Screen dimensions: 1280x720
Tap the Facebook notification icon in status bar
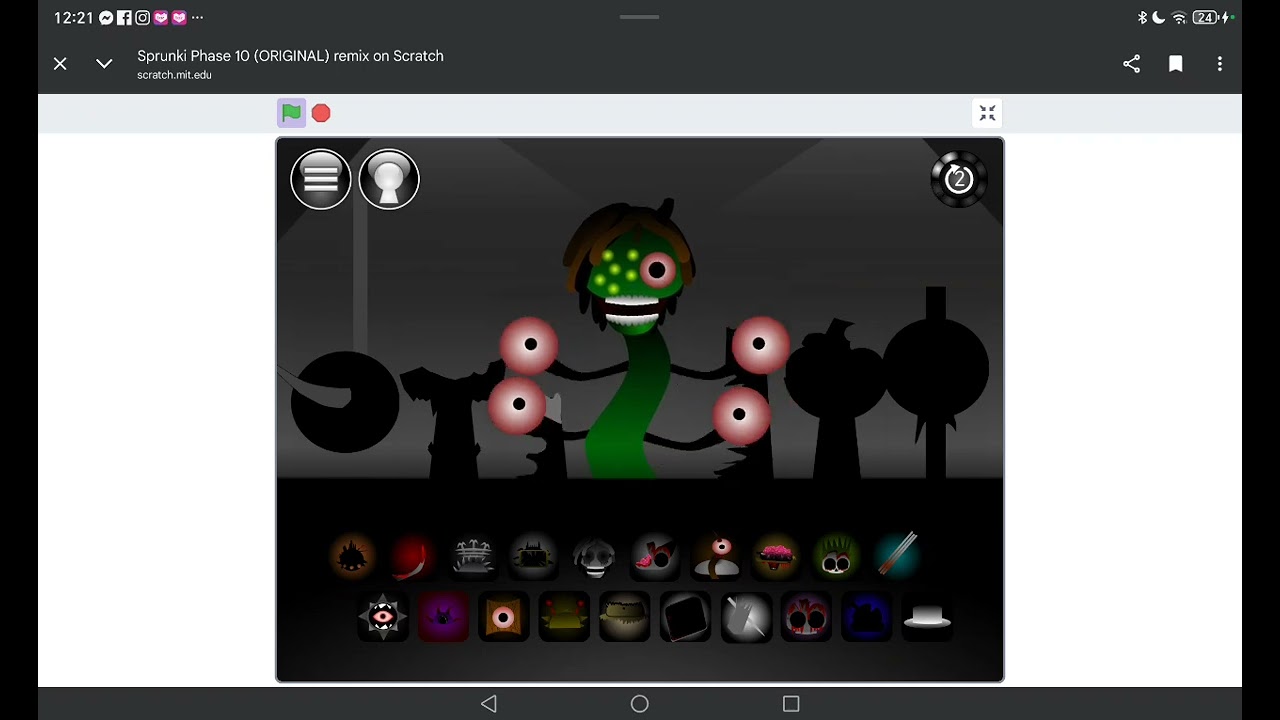pyautogui.click(x=124, y=18)
